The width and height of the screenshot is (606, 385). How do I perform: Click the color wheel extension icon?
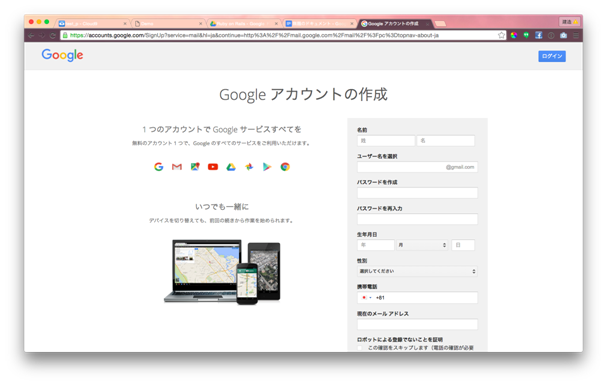point(514,35)
